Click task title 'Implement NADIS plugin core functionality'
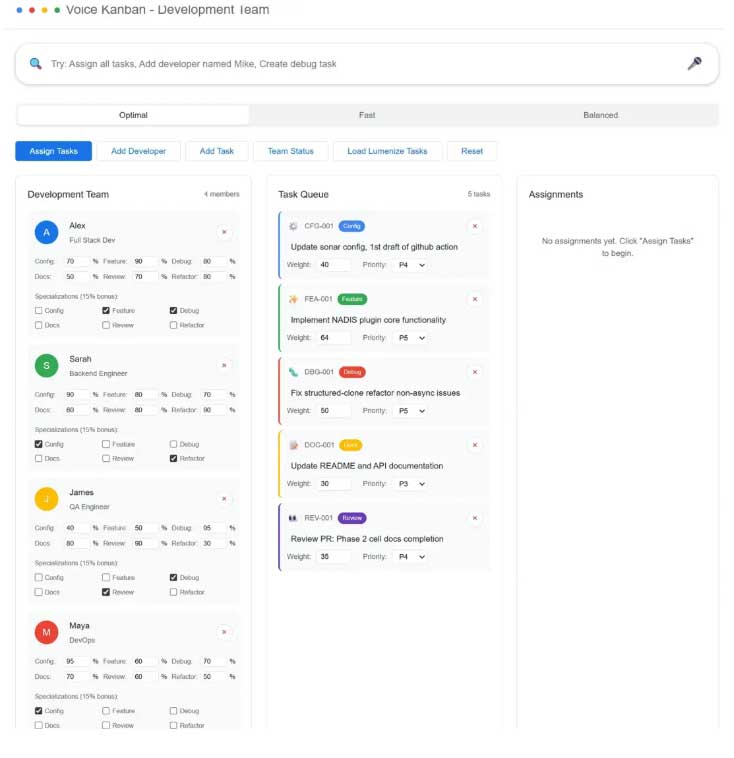734x758 pixels. pyautogui.click(x=368, y=320)
